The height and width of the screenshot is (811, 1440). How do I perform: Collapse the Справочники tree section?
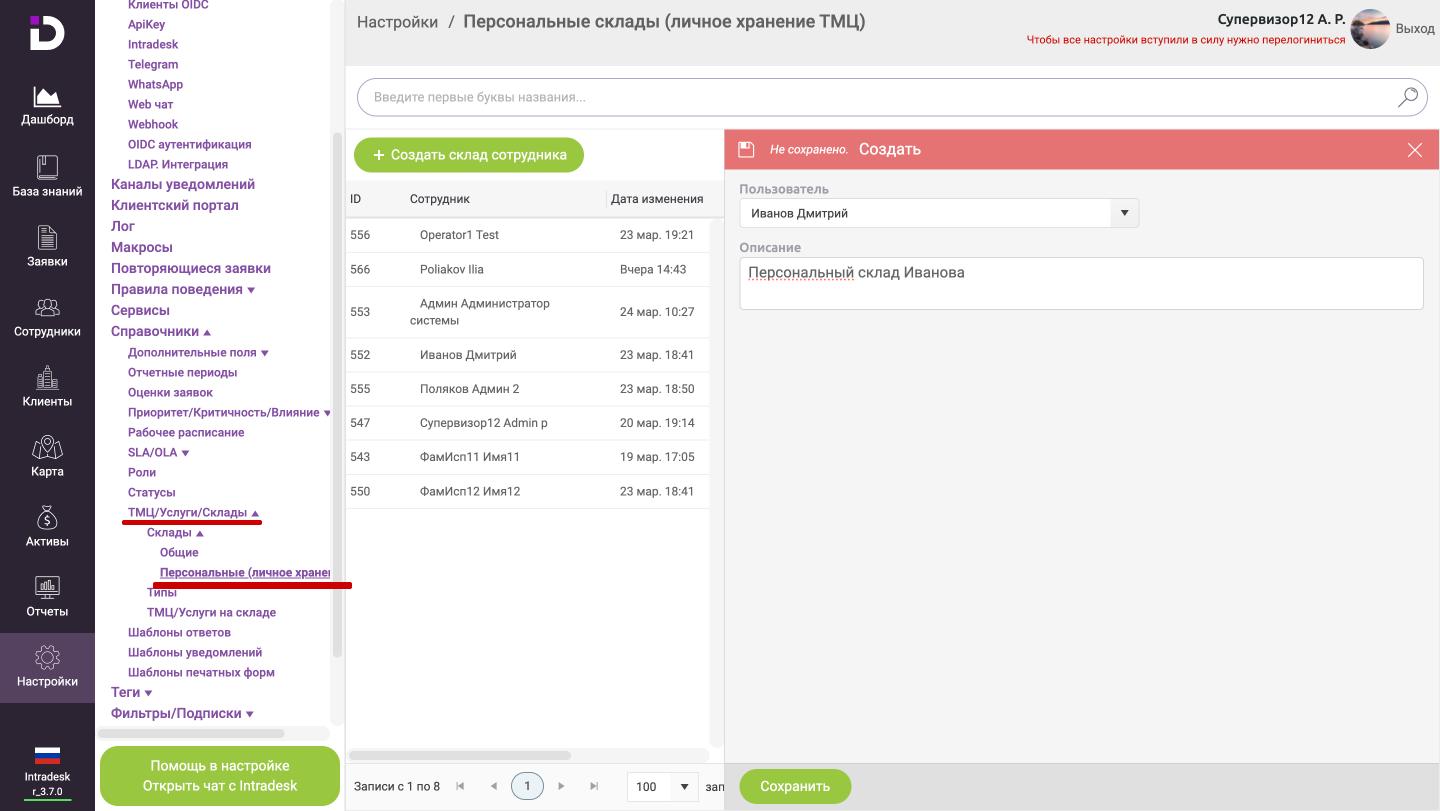(x=207, y=332)
